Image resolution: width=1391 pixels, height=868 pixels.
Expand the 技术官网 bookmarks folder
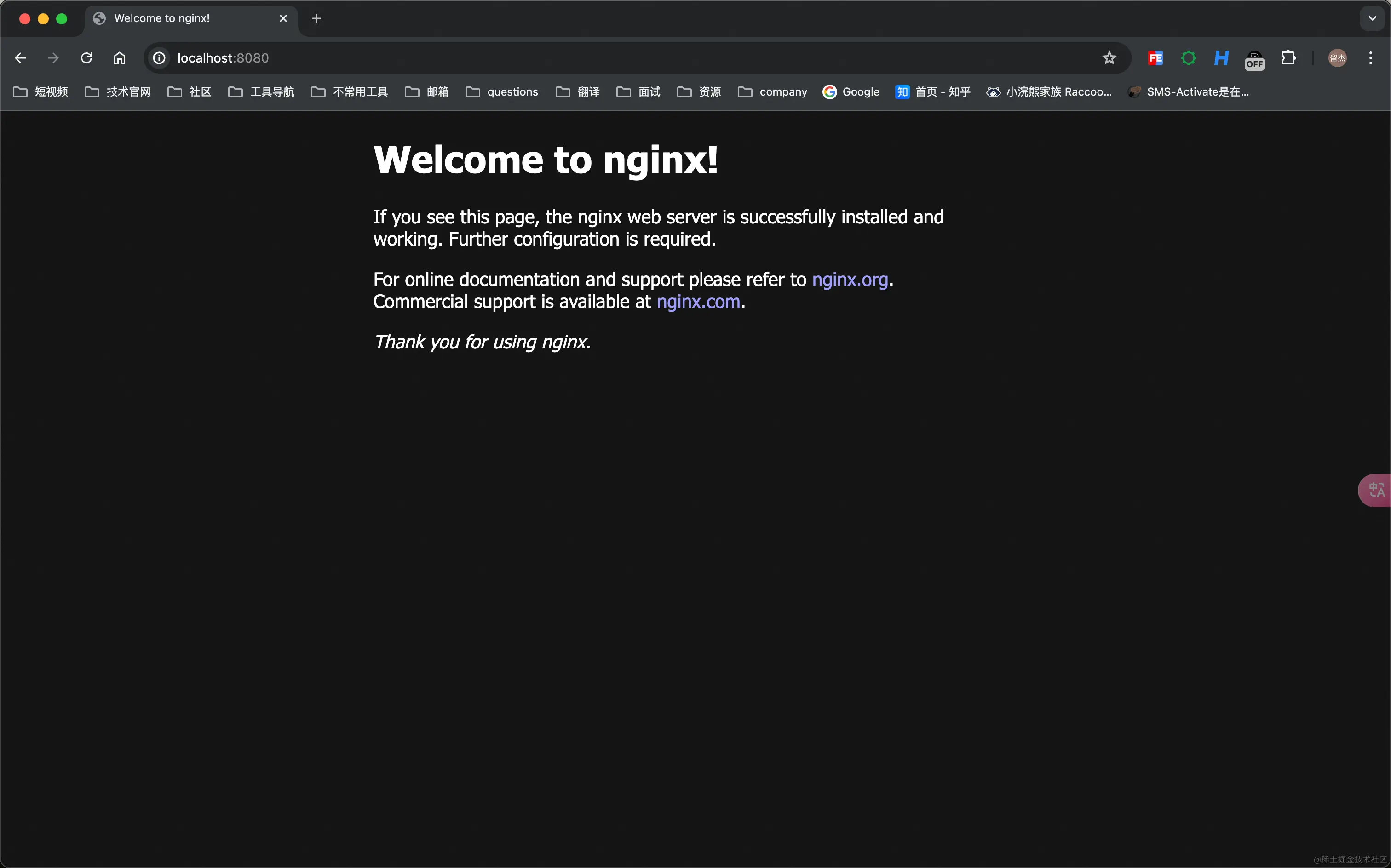pos(118,92)
